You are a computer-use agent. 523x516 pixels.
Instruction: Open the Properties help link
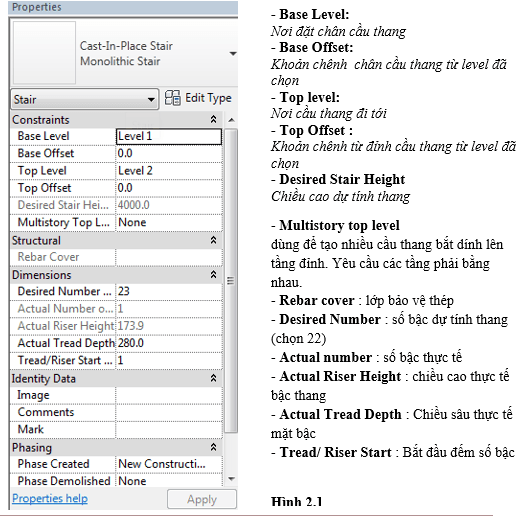click(50, 498)
